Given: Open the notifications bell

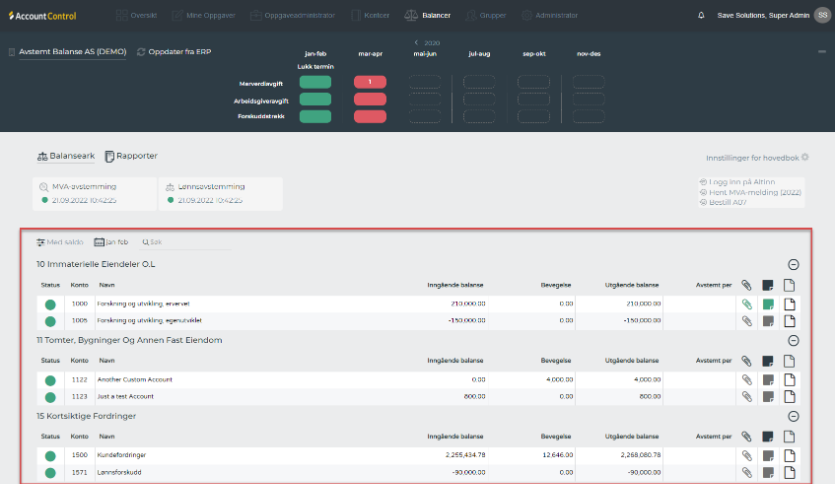Looking at the screenshot, I should [x=701, y=16].
